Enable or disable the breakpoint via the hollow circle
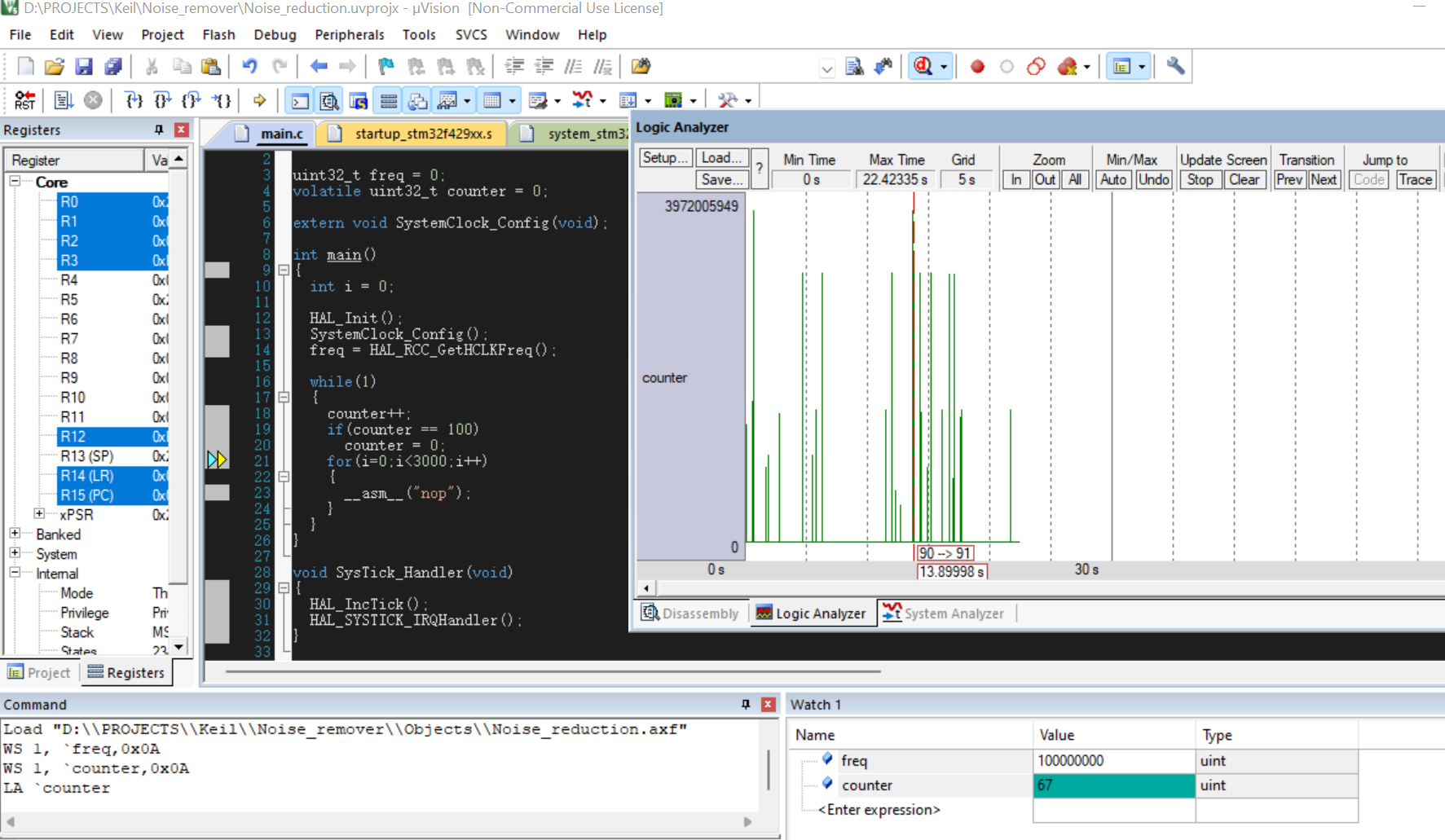The width and height of the screenshot is (1445, 840). pyautogui.click(x=1007, y=66)
